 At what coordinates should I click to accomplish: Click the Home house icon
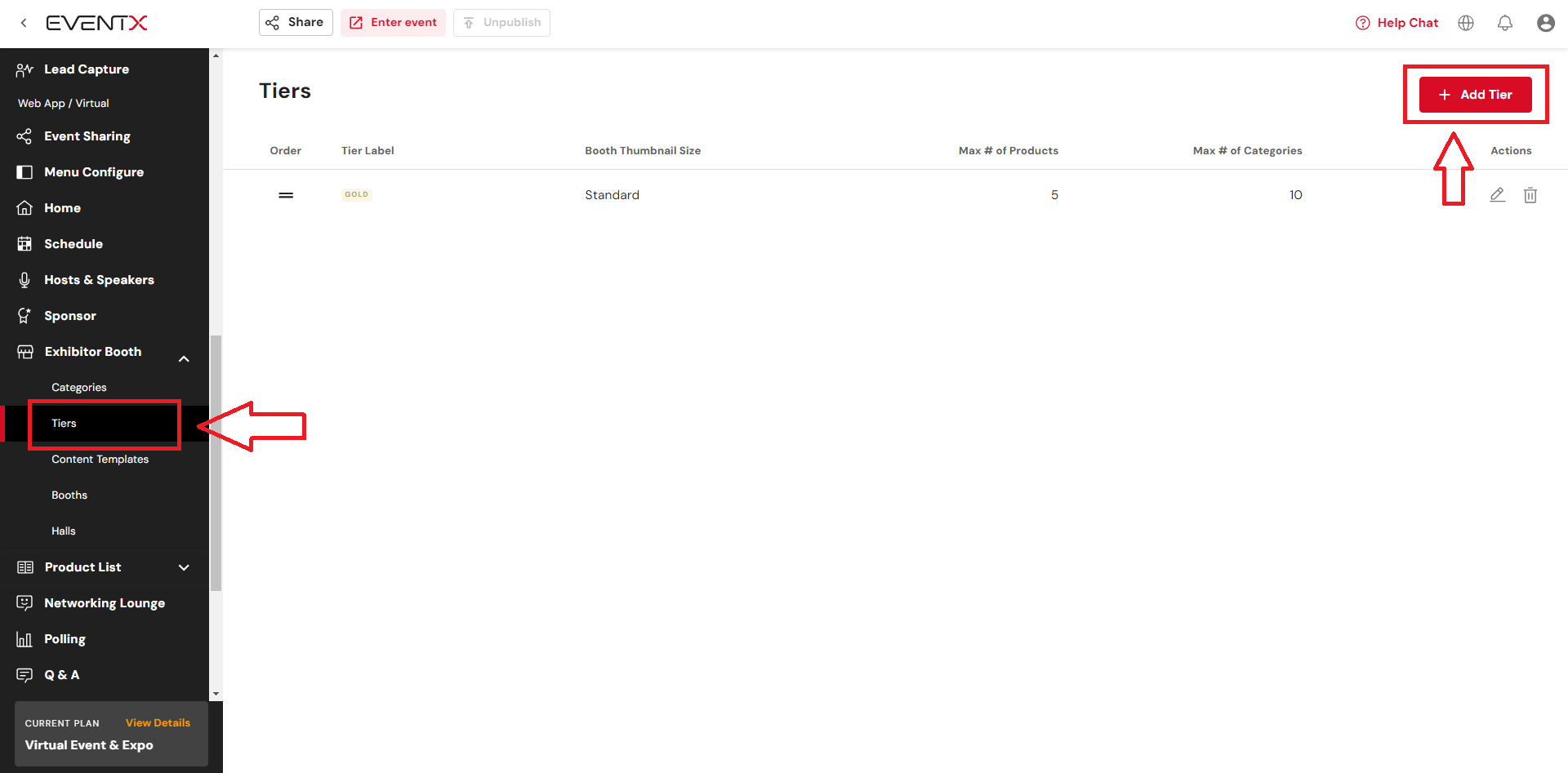24,208
